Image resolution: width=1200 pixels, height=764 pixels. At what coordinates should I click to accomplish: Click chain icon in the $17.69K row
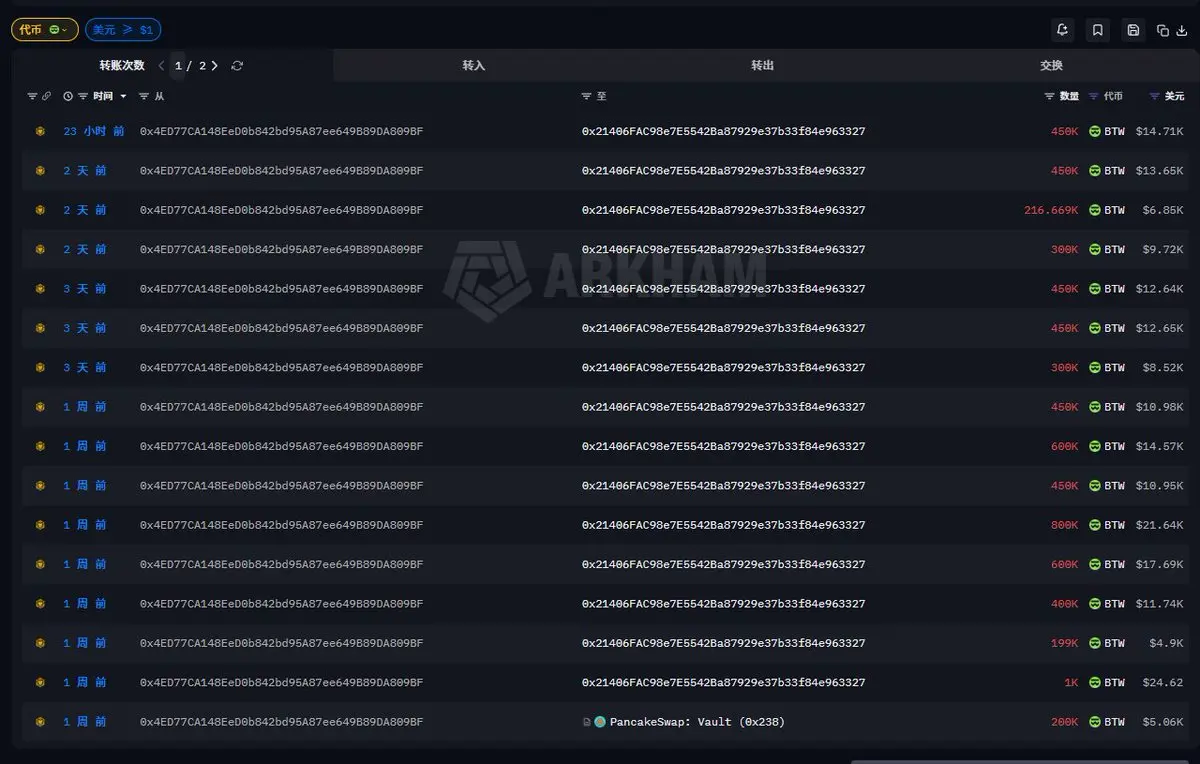tap(40, 564)
